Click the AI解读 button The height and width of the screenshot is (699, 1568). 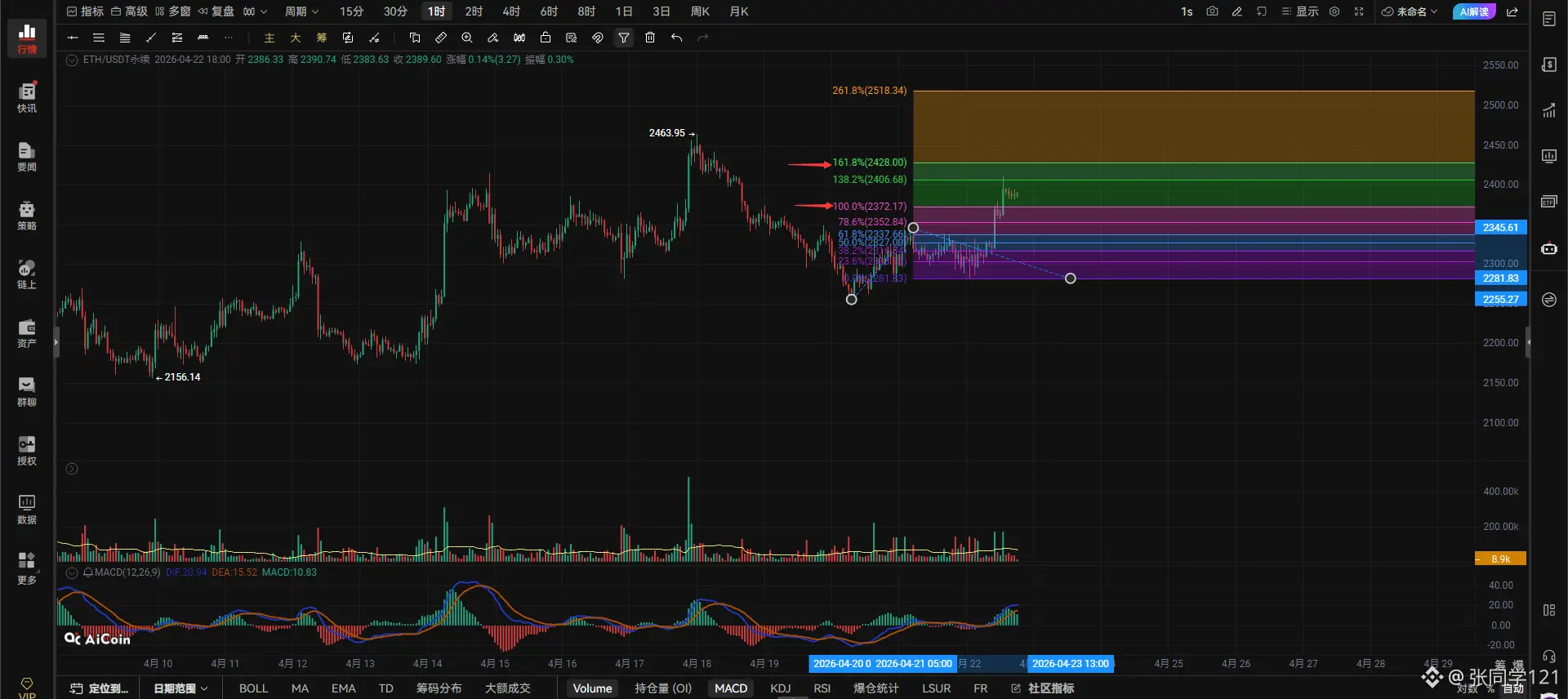click(x=1474, y=11)
